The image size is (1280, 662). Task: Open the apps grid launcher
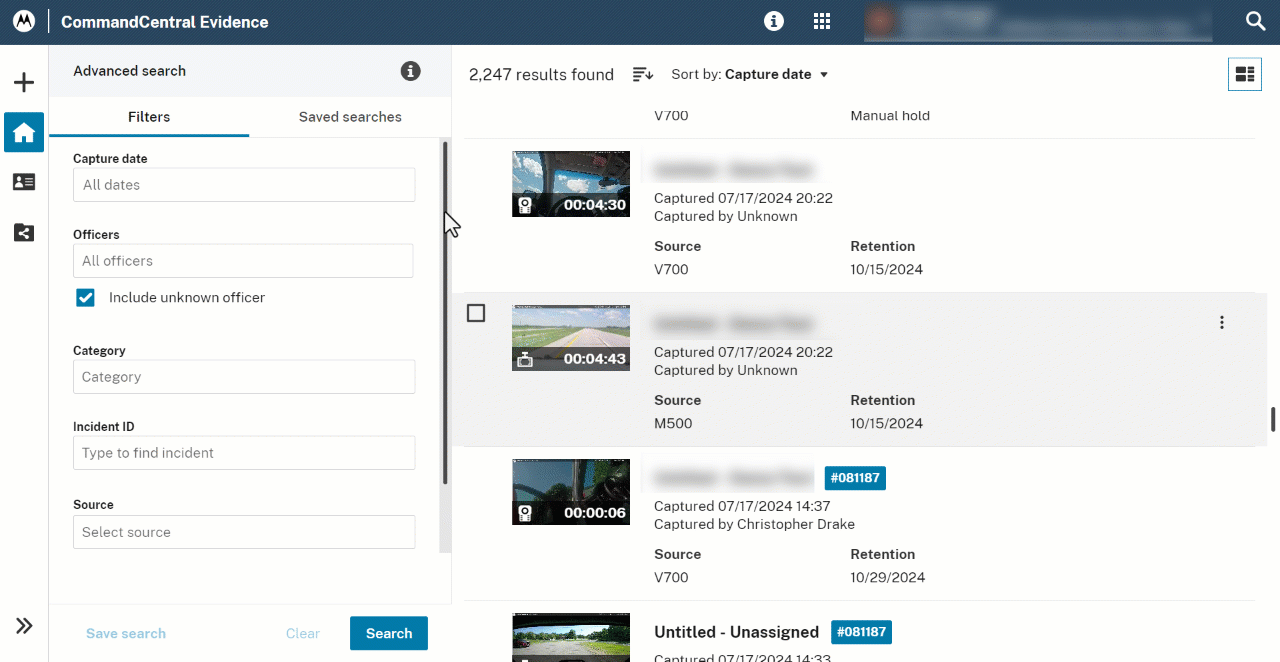pyautogui.click(x=822, y=22)
